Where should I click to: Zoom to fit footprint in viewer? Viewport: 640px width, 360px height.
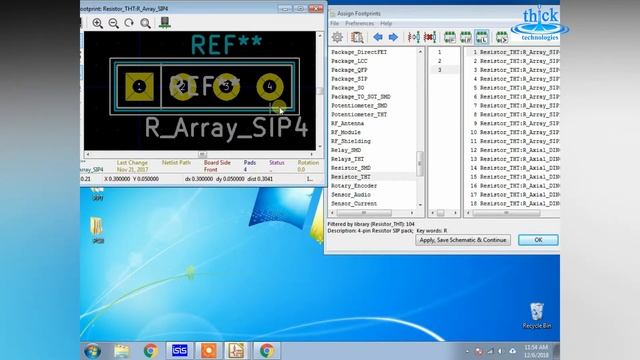[145, 23]
